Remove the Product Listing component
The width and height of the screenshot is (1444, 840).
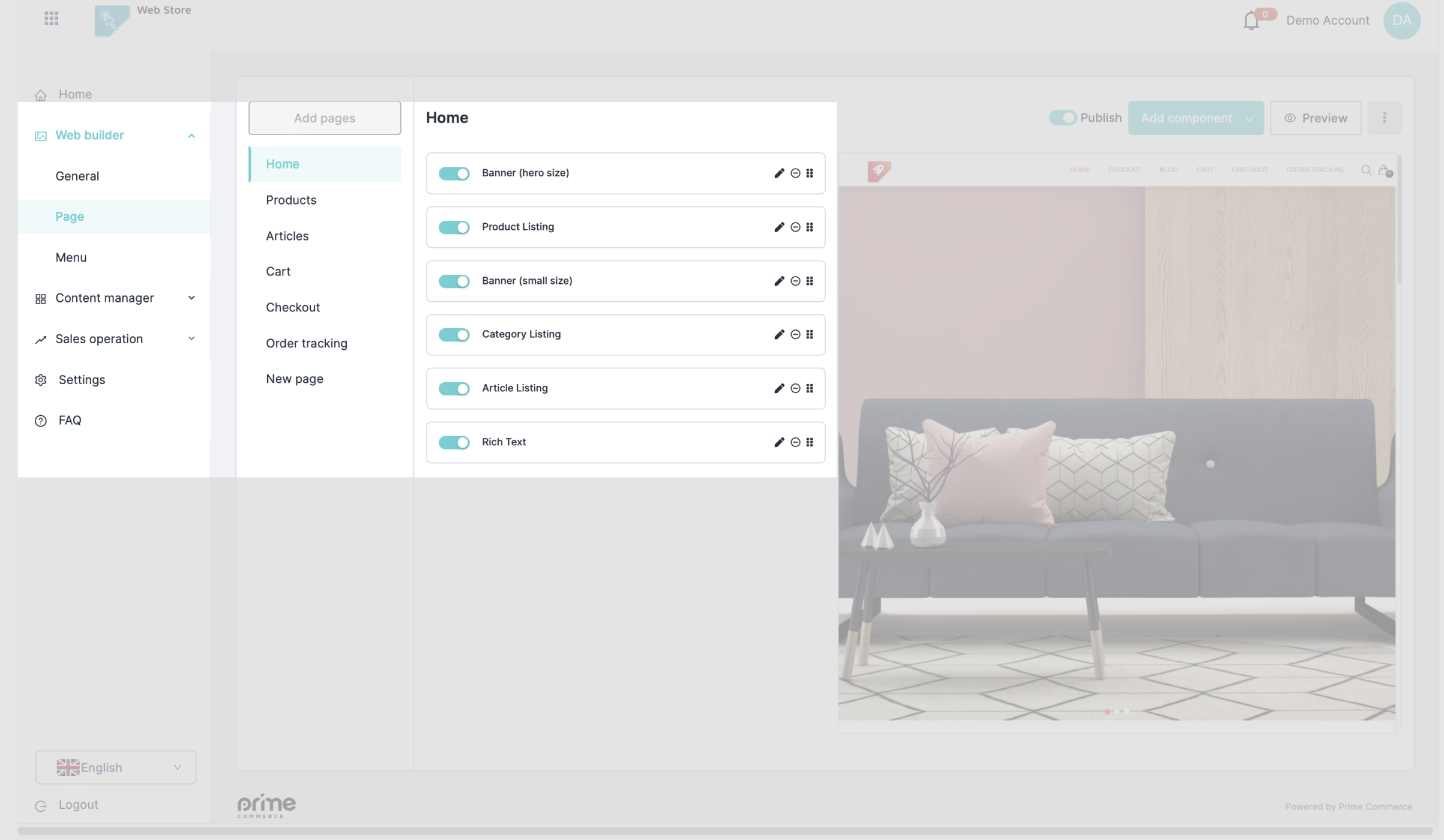click(795, 227)
